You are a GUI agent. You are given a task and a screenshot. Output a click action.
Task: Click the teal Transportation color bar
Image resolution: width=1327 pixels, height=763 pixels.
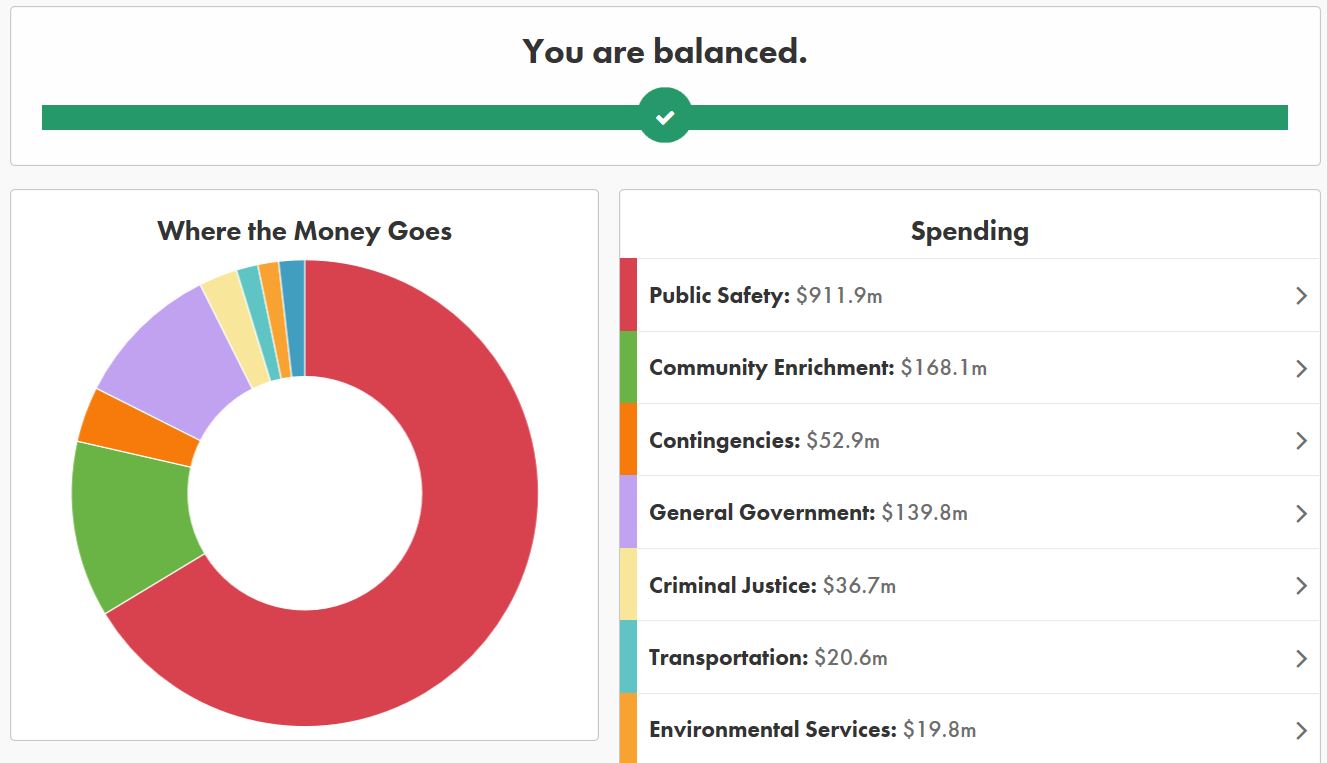(628, 658)
